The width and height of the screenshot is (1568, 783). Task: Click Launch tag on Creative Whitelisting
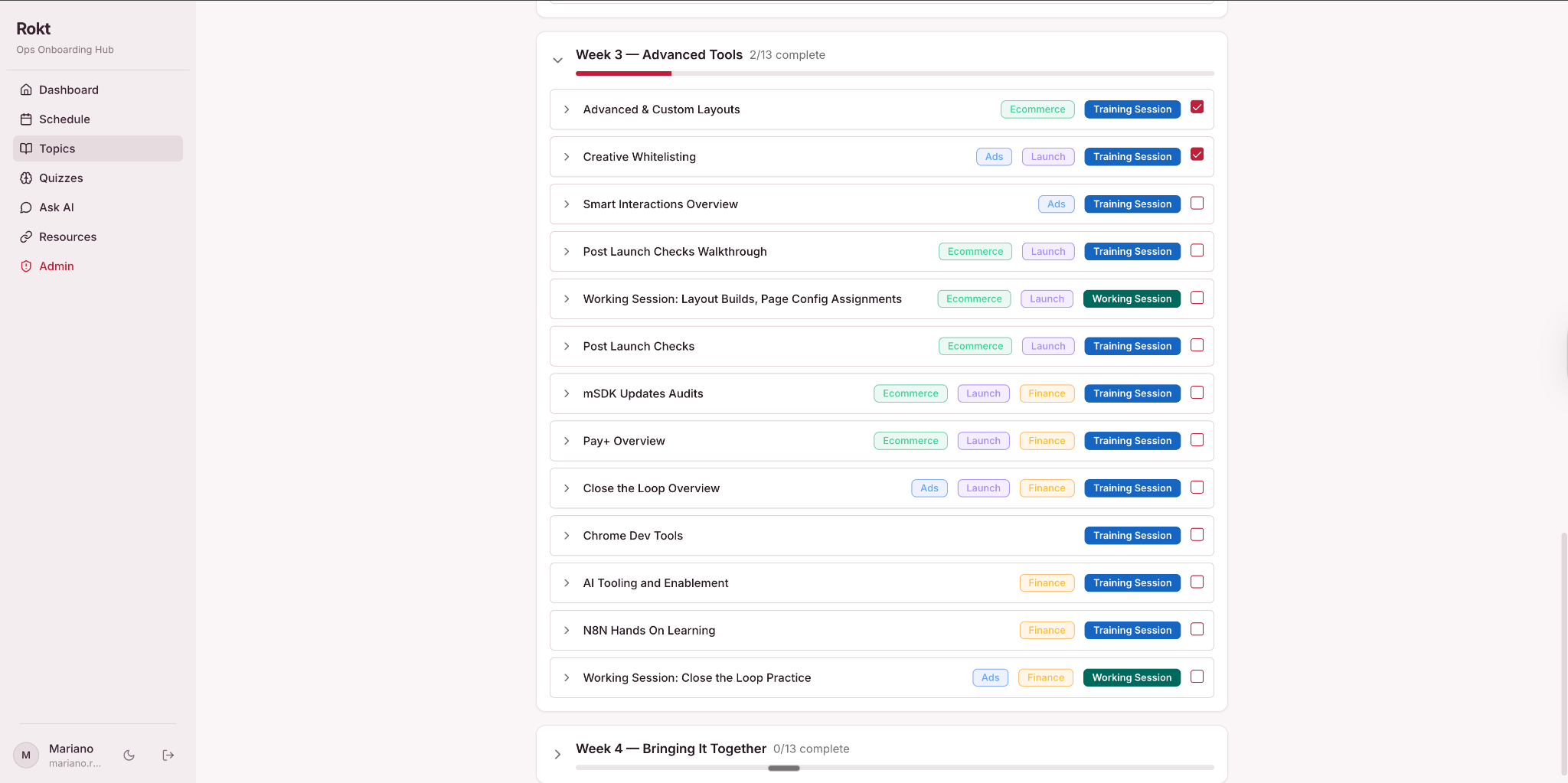[x=1048, y=157]
